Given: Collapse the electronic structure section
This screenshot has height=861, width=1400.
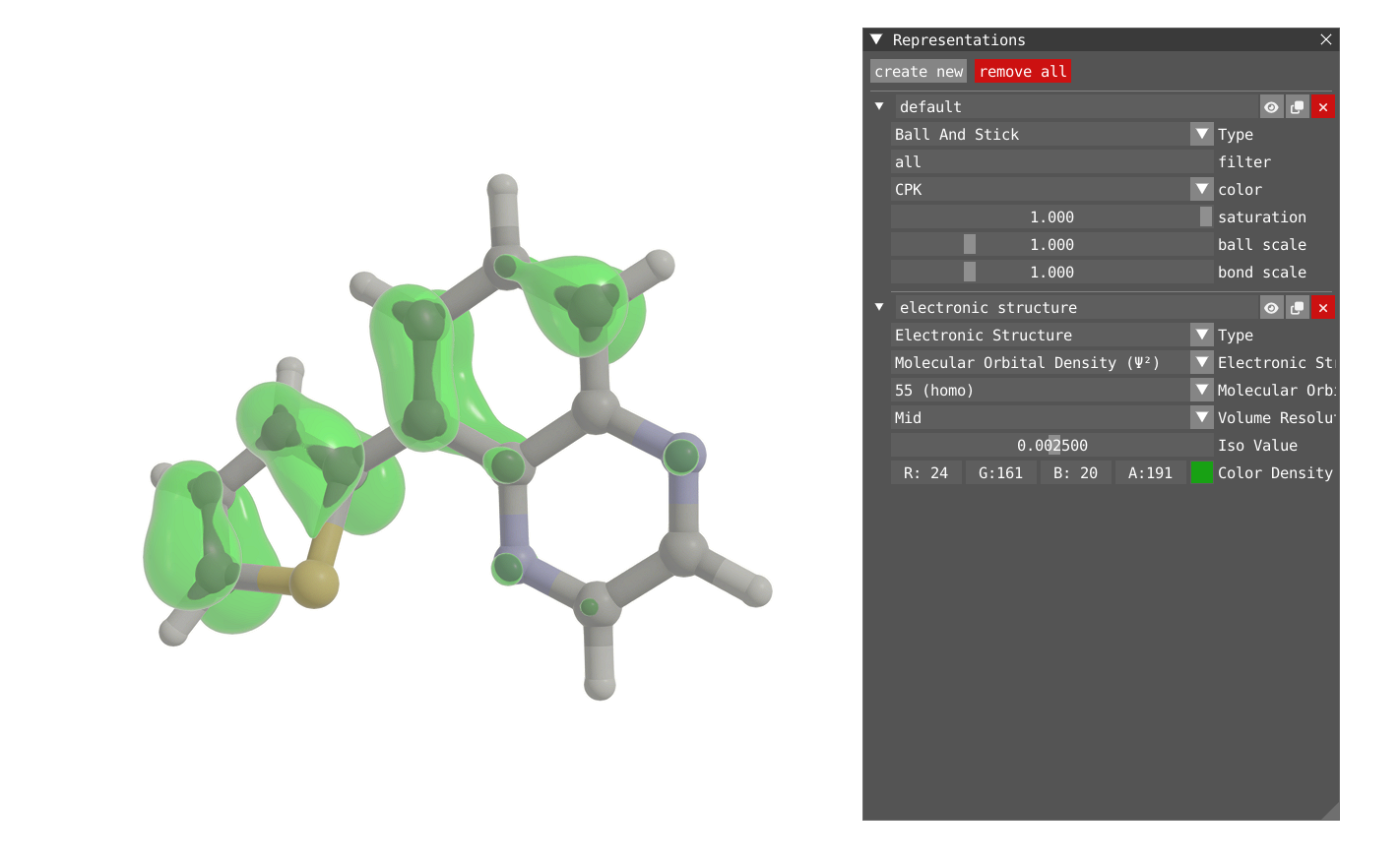Looking at the screenshot, I should pos(879,307).
